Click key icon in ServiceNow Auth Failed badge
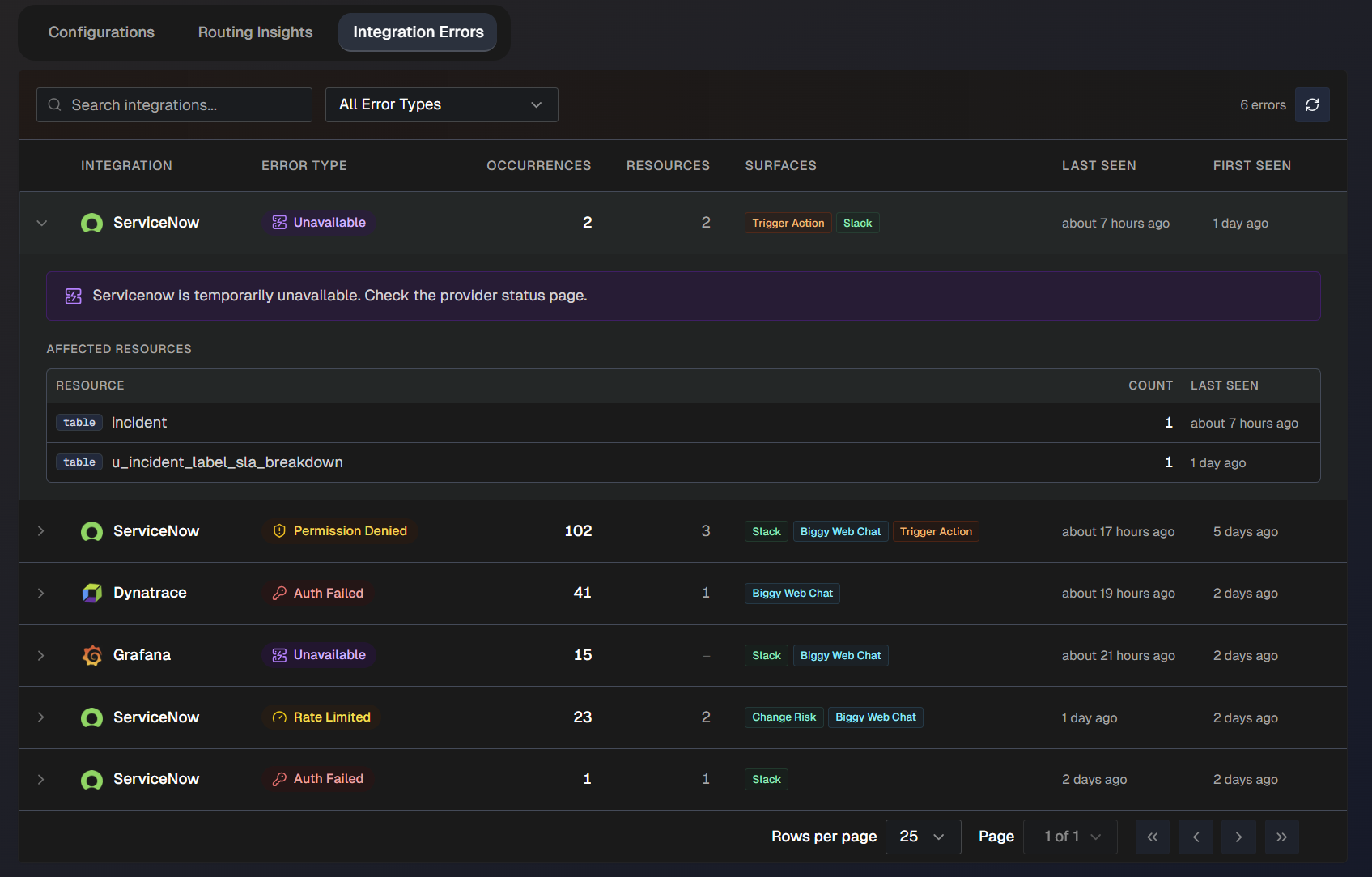This screenshot has width=1372, height=877. point(279,779)
